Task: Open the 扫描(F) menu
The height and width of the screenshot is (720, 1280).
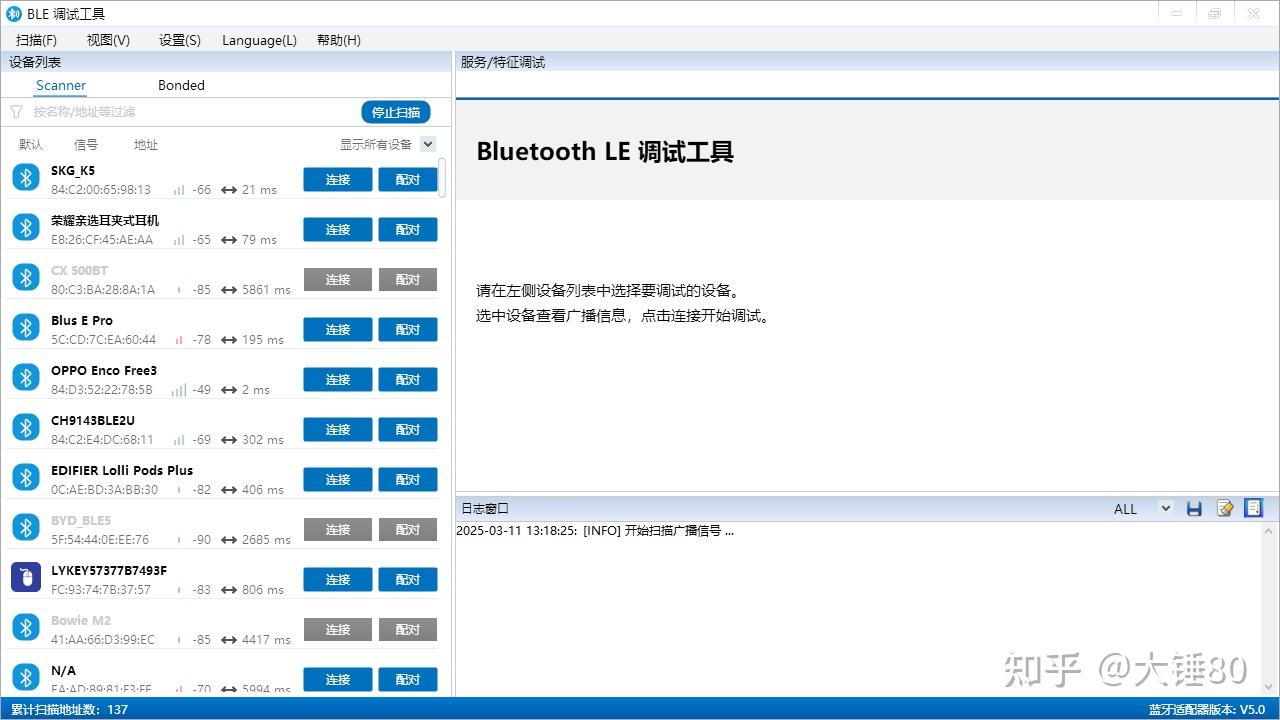Action: coord(37,40)
